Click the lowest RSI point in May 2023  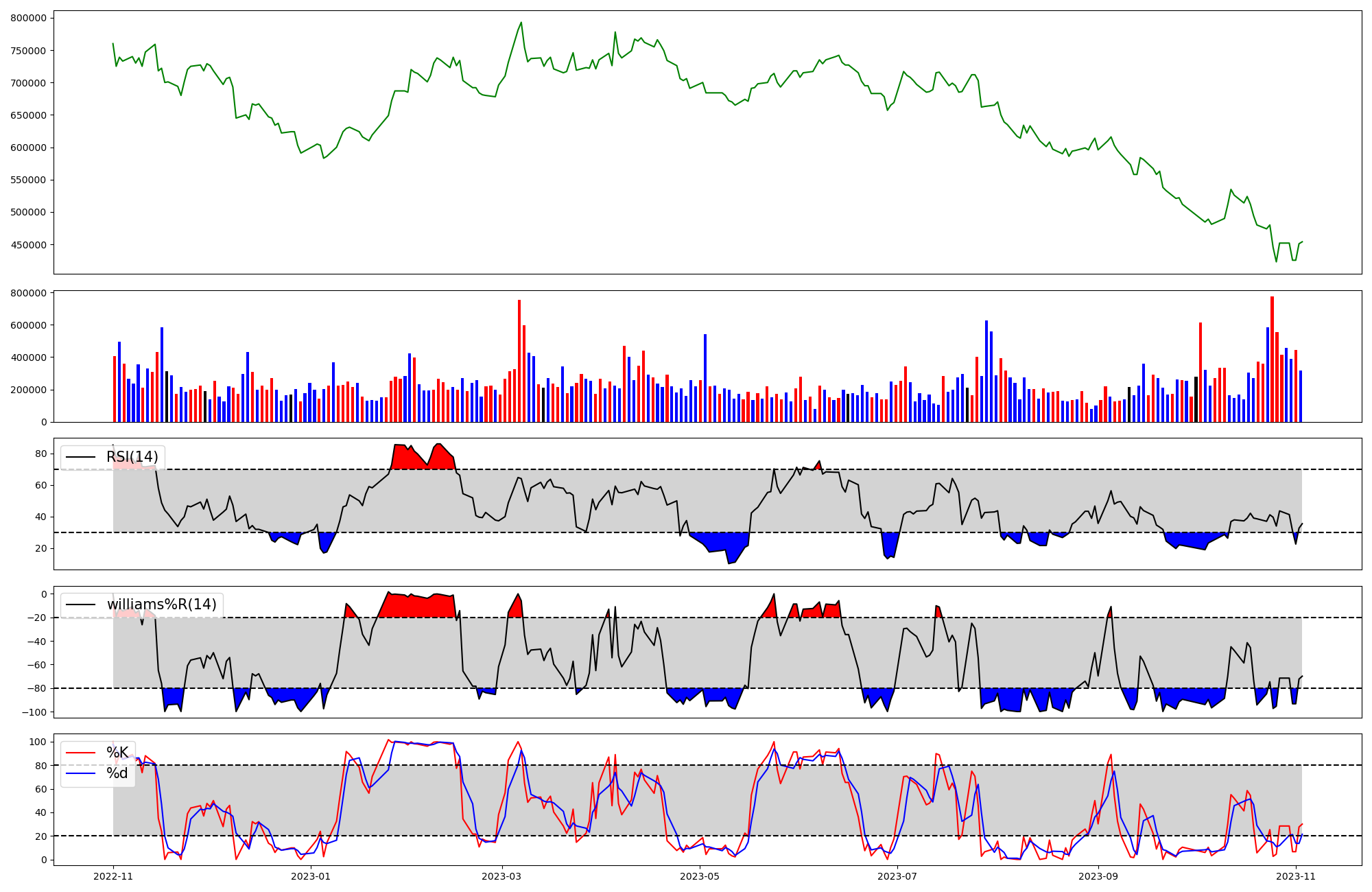click(x=729, y=563)
